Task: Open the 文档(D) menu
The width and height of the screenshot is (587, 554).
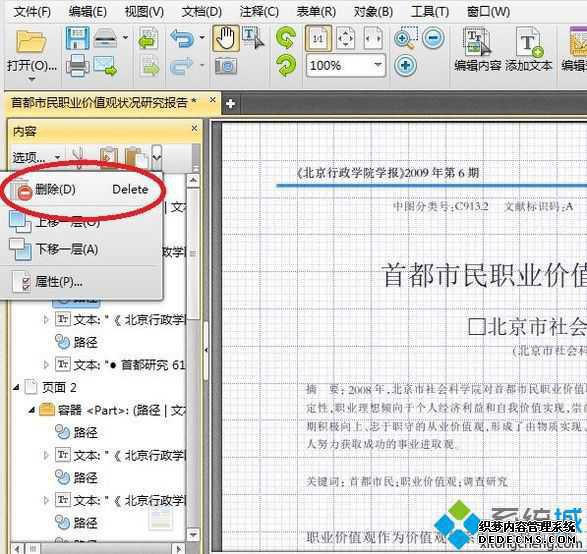Action: [x=202, y=12]
